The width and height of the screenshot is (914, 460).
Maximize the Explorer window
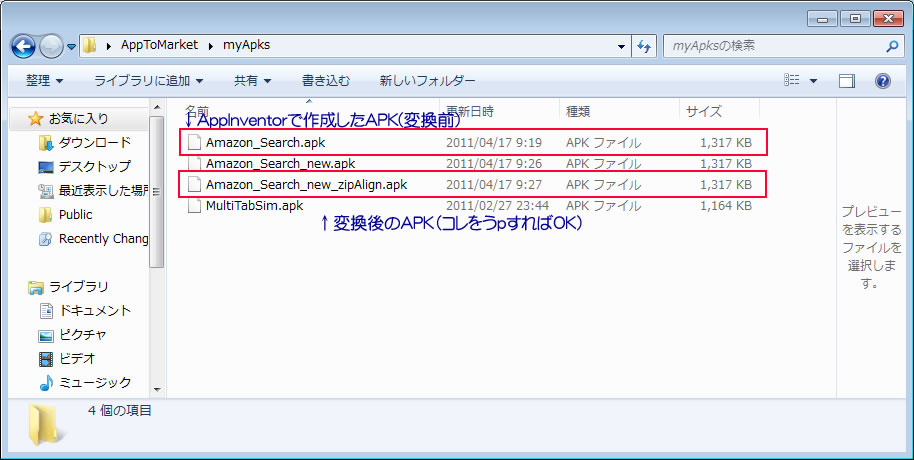point(855,18)
